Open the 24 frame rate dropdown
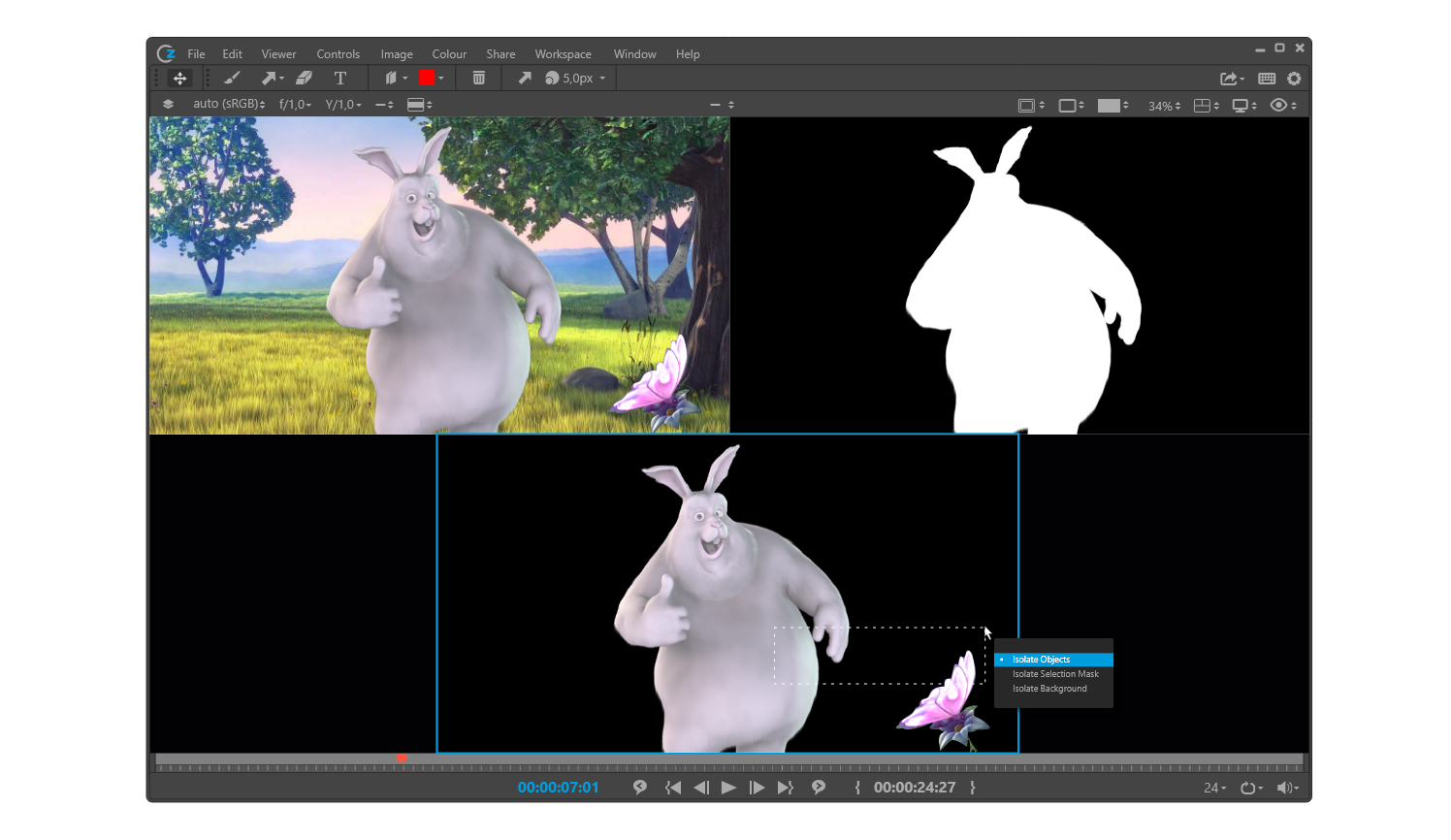 point(1214,788)
